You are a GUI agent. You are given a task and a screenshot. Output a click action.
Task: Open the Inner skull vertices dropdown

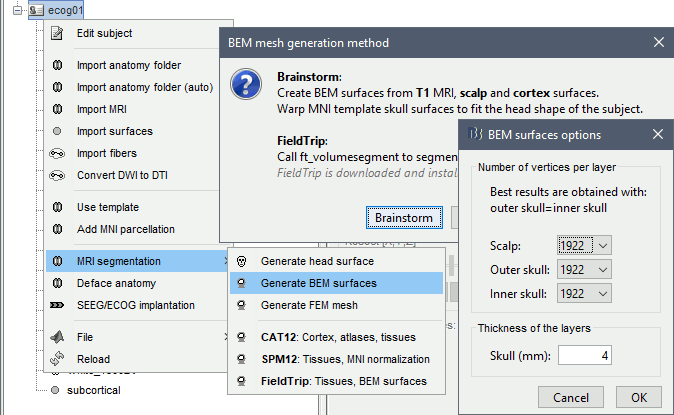click(x=584, y=292)
